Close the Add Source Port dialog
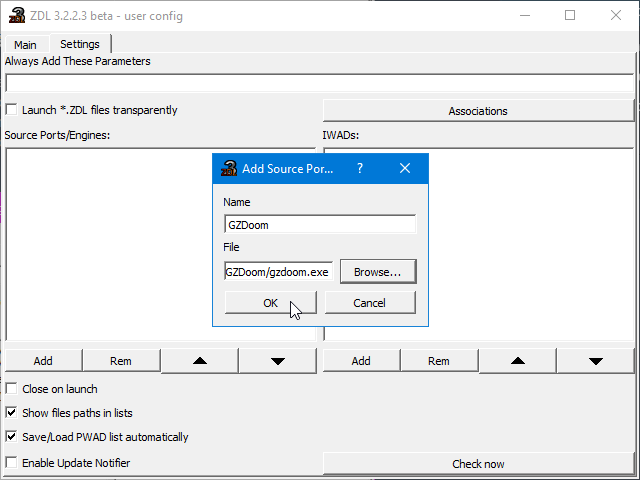 tap(405, 169)
